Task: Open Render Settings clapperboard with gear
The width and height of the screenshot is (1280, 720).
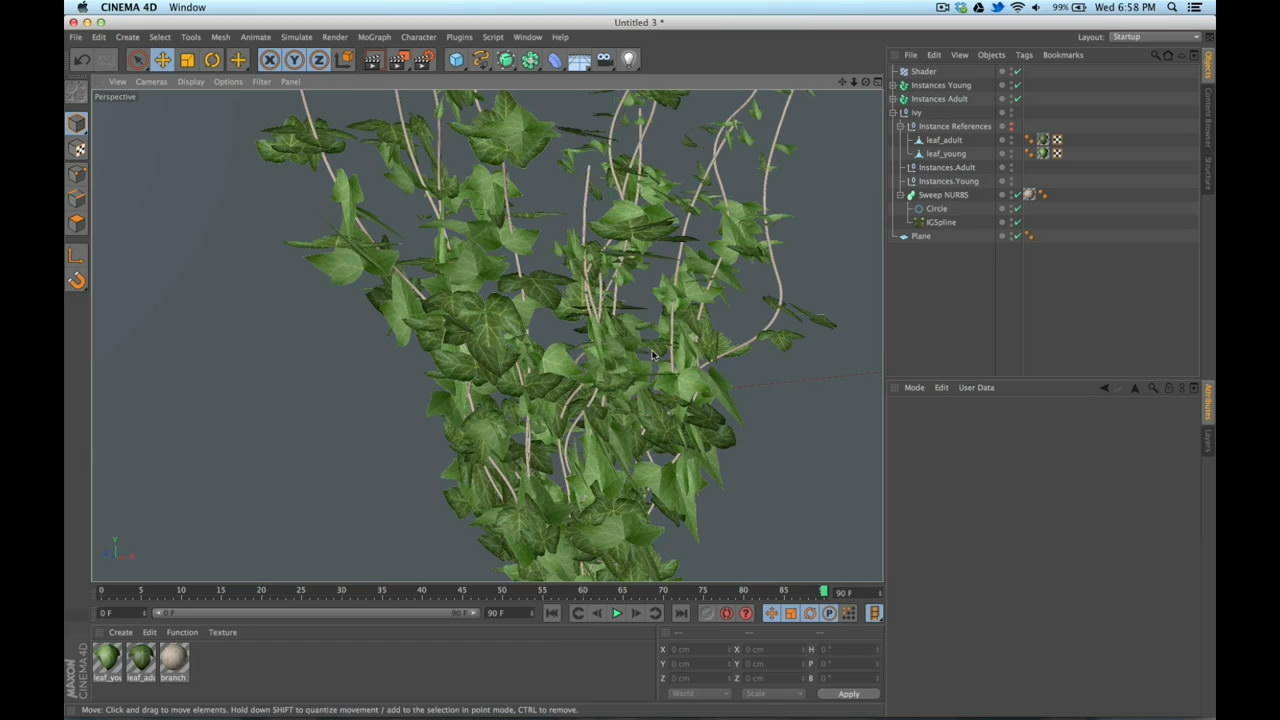Action: click(x=424, y=60)
